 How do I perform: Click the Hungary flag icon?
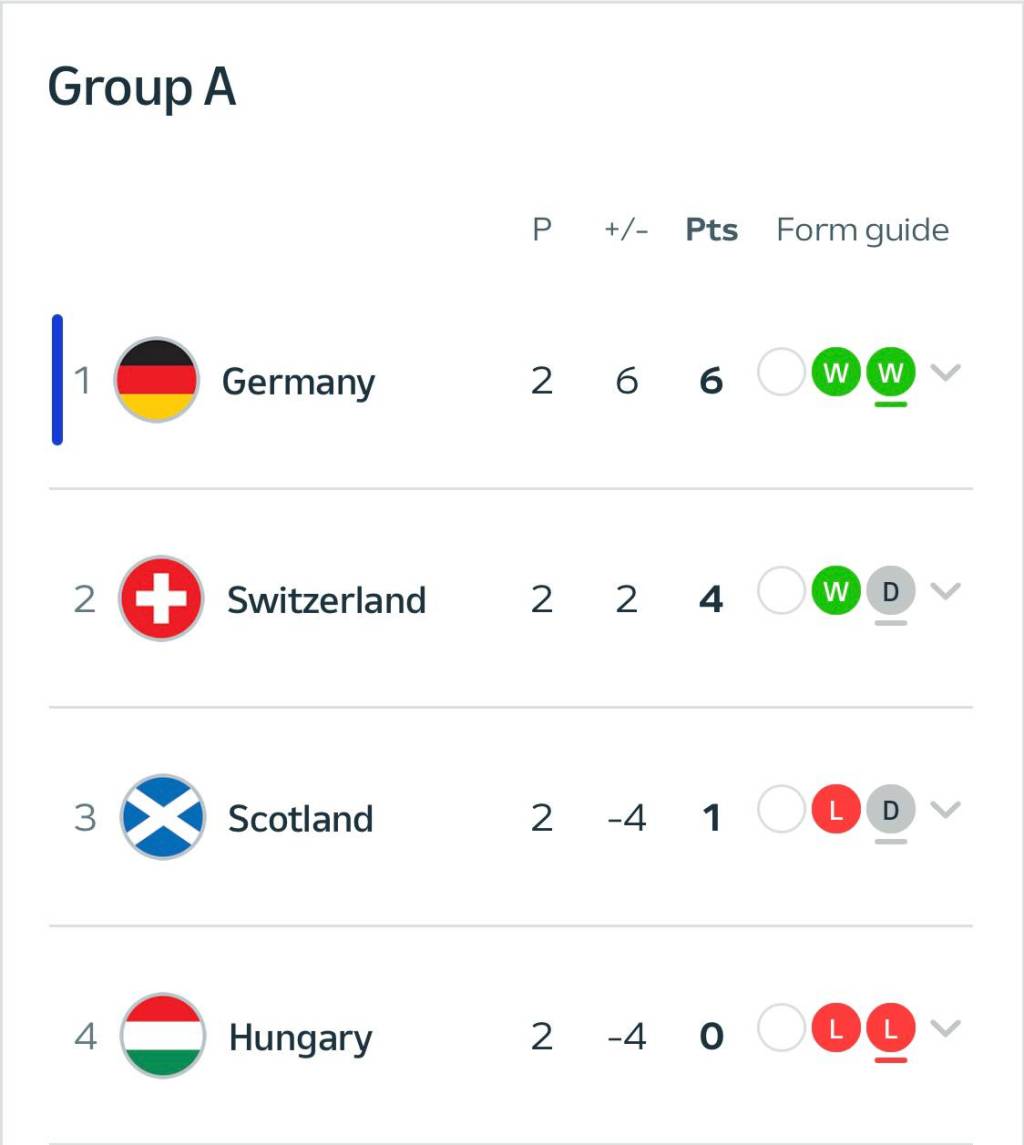point(162,1036)
